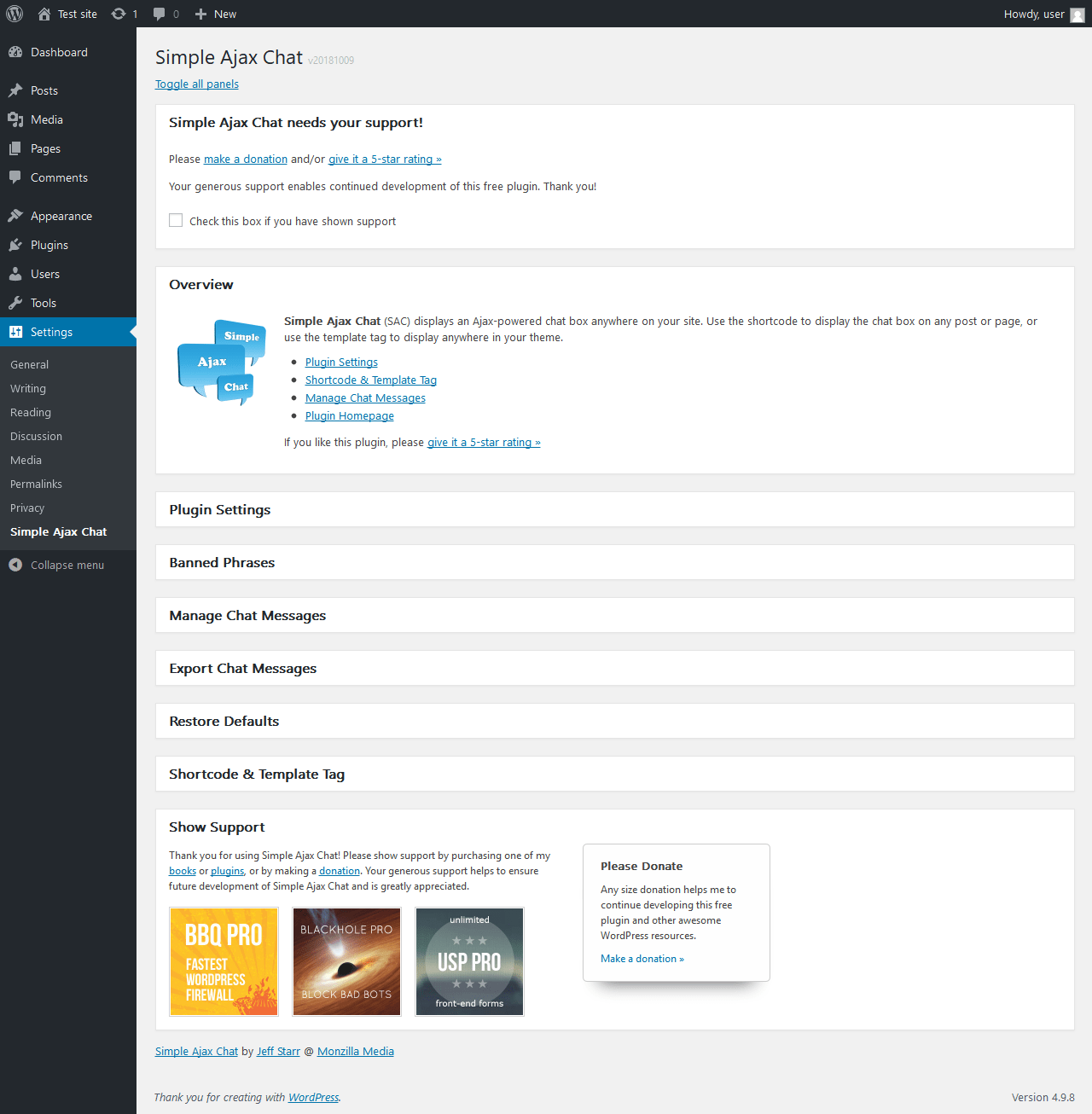Open Discussion settings submenu

coord(36,436)
